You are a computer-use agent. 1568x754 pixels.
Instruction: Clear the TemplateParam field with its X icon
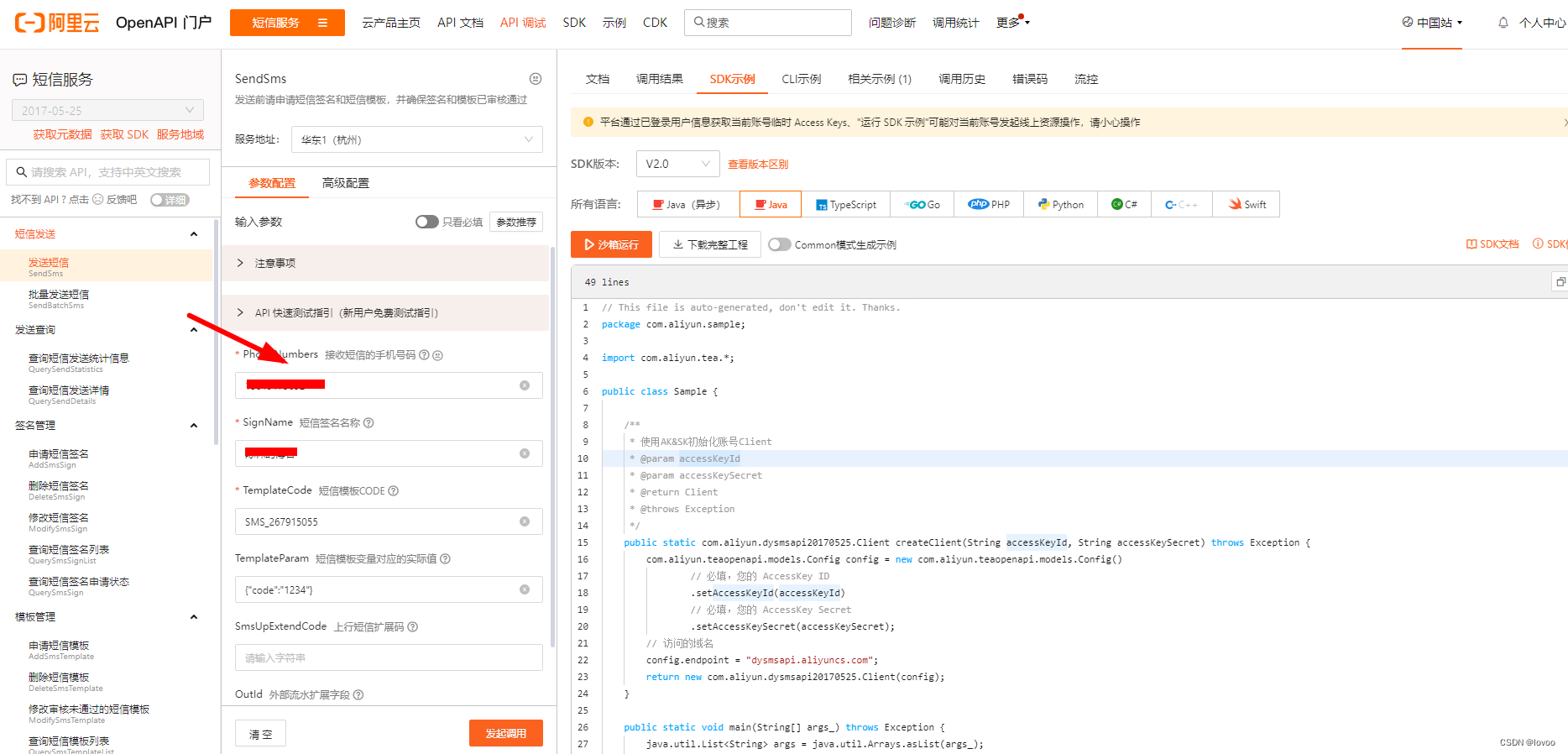[x=525, y=589]
